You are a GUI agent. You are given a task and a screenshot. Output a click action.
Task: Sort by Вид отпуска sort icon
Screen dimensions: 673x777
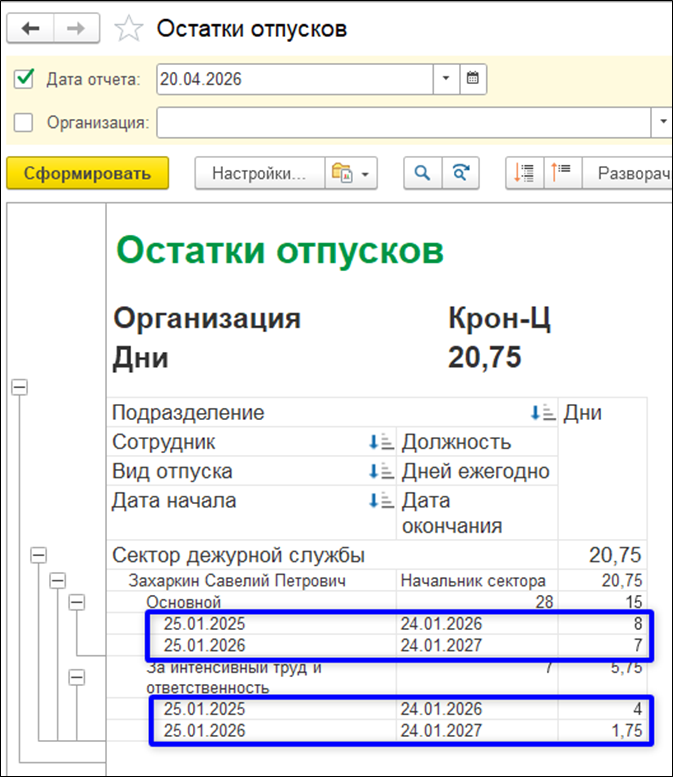click(381, 471)
